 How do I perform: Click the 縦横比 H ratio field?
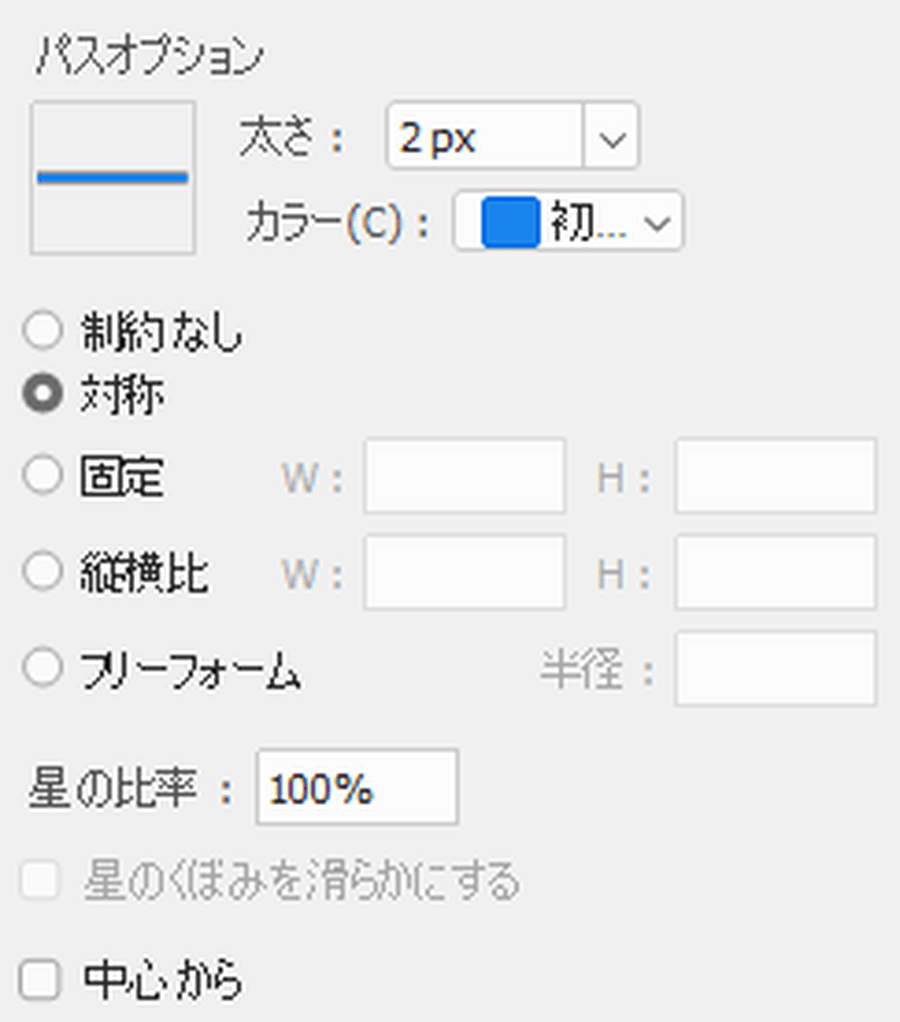776,572
